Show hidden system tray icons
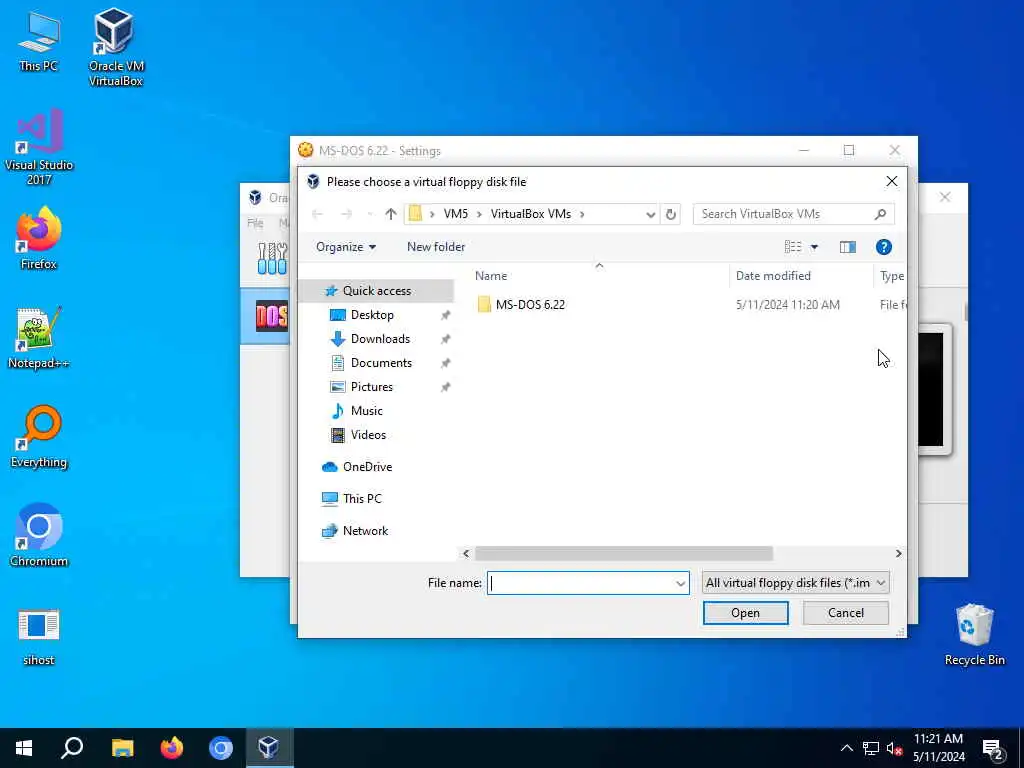Image resolution: width=1024 pixels, height=768 pixels. tap(846, 748)
